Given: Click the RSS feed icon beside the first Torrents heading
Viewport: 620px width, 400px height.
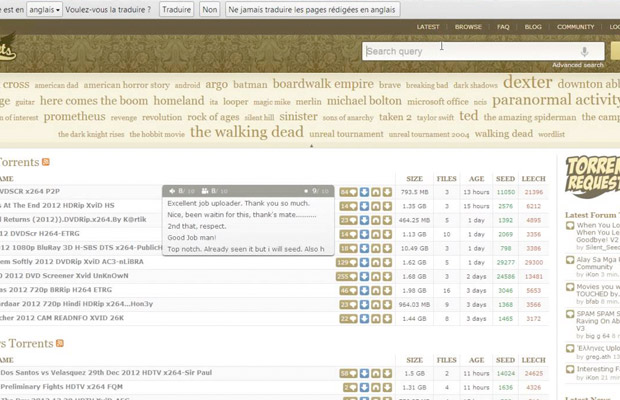Looking at the screenshot, I should 46,162.
